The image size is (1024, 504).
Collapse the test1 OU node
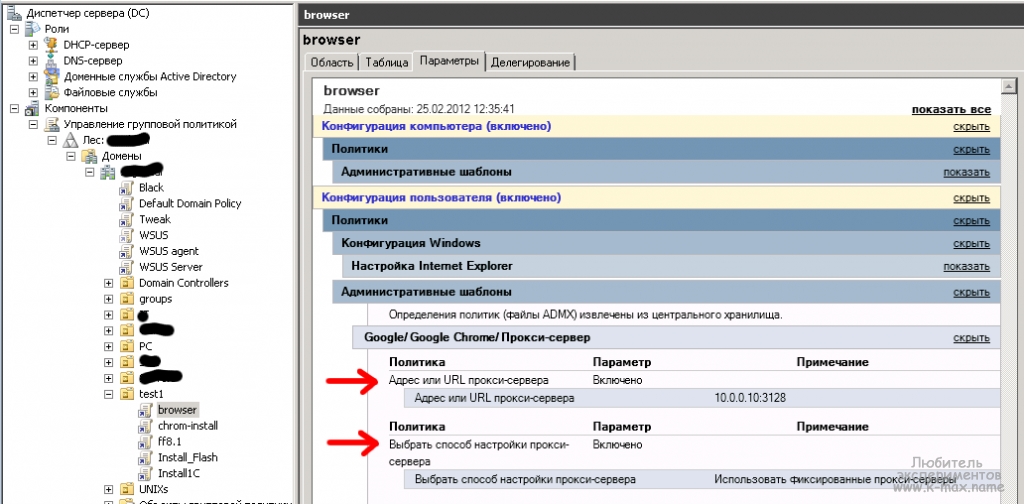pos(109,394)
